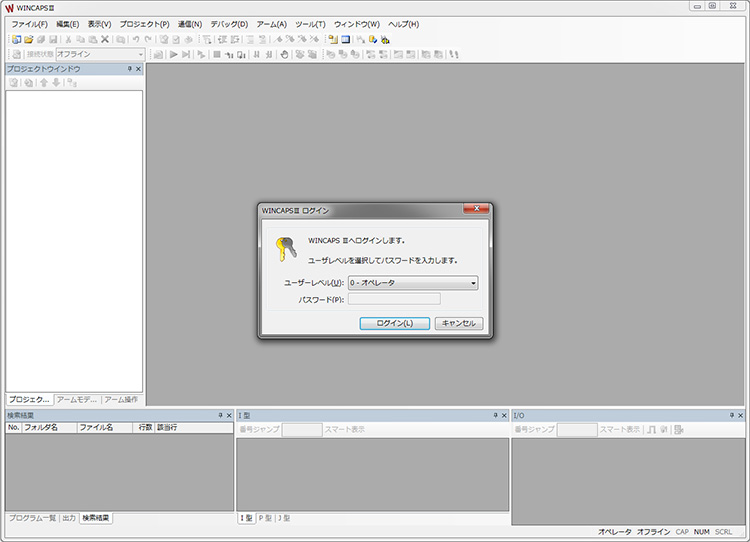
Task: Click the black X delete icon
Action: click(x=105, y=40)
